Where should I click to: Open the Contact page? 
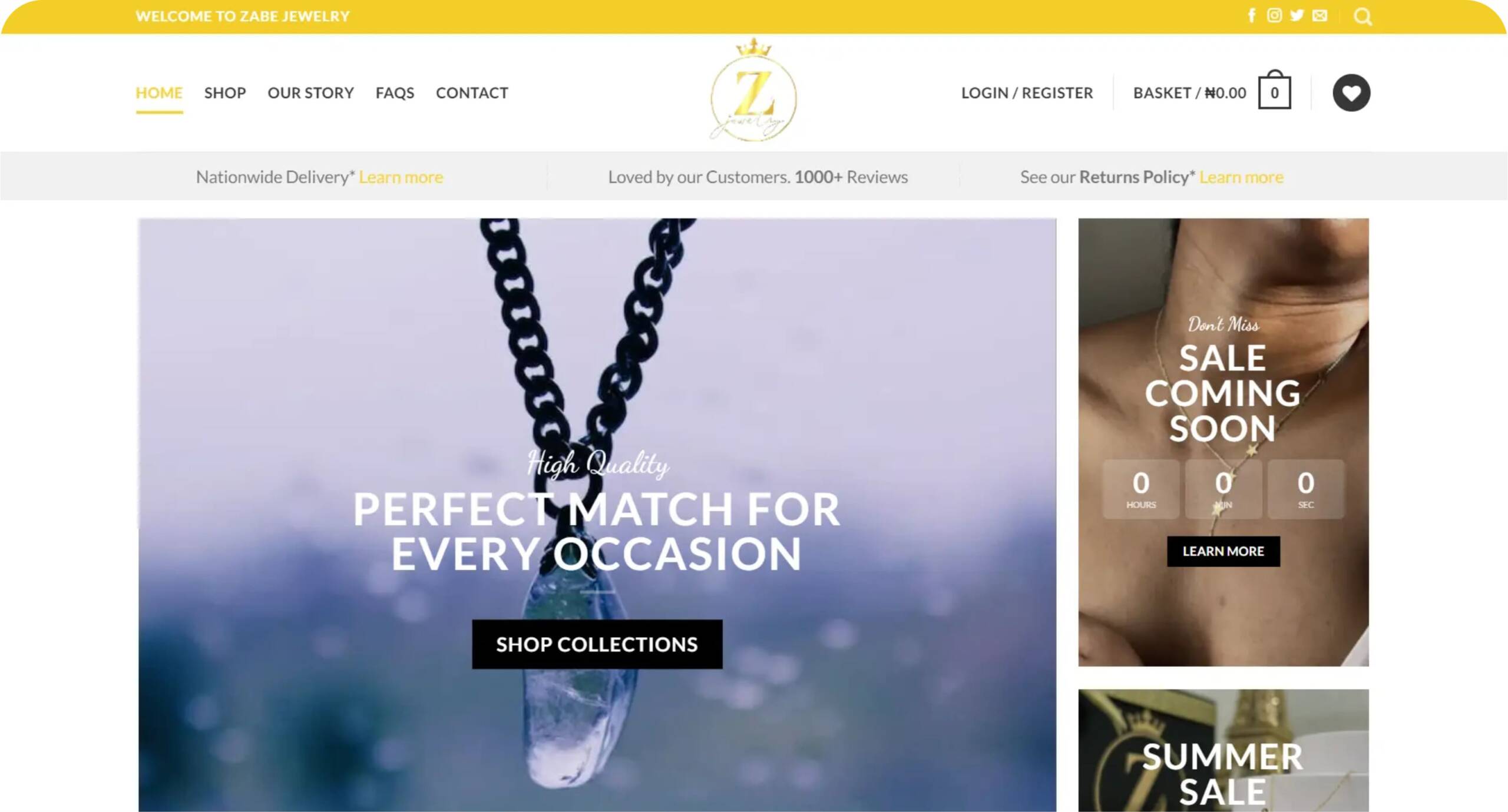click(472, 93)
